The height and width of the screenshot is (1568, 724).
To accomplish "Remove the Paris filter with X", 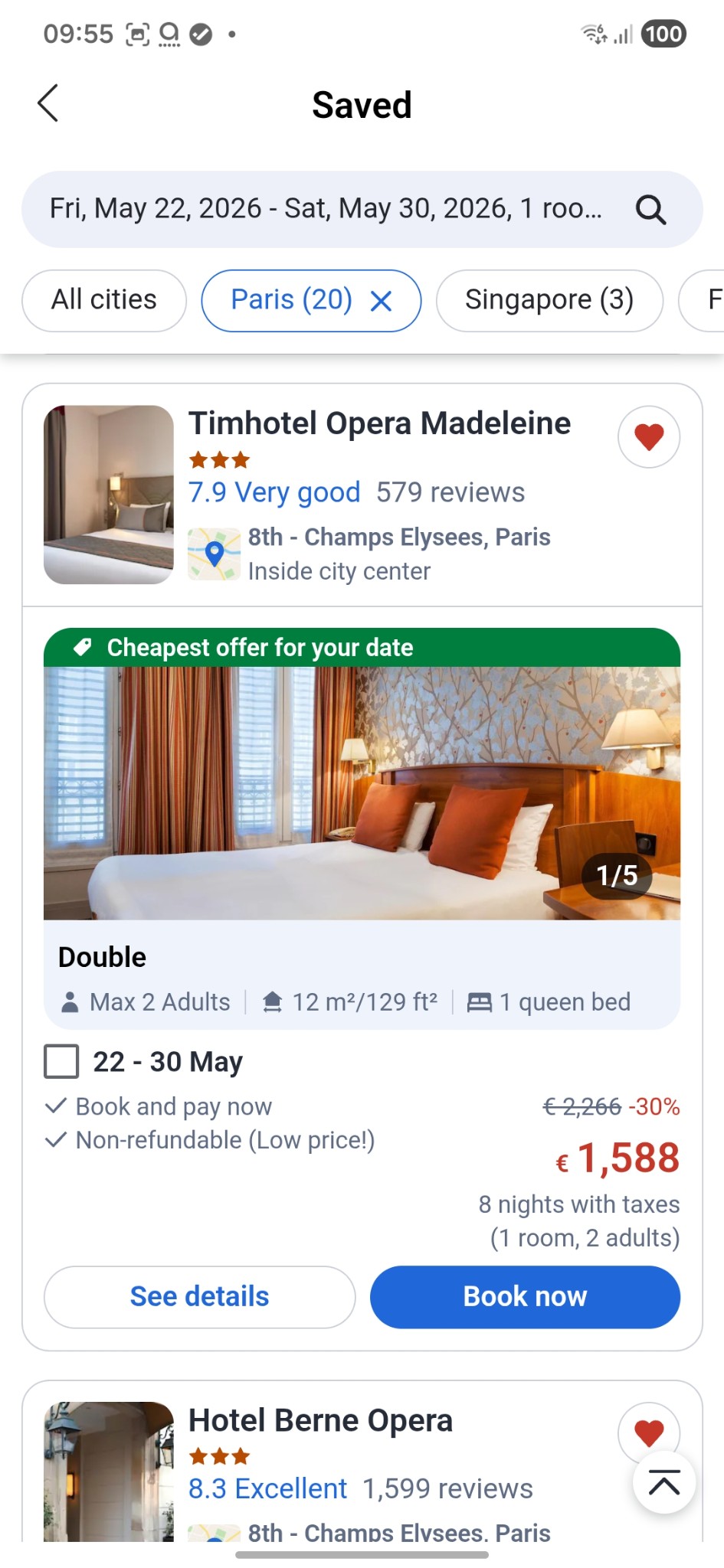I will point(381,301).
